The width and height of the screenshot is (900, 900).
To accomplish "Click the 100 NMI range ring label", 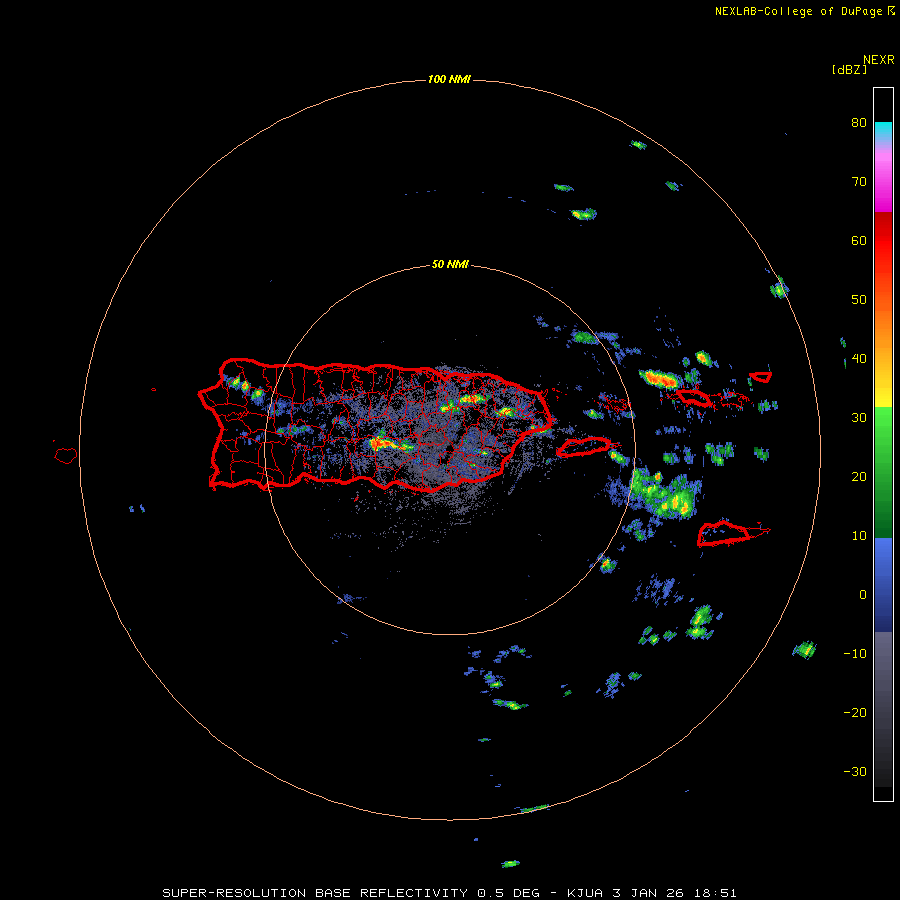I will click(449, 79).
